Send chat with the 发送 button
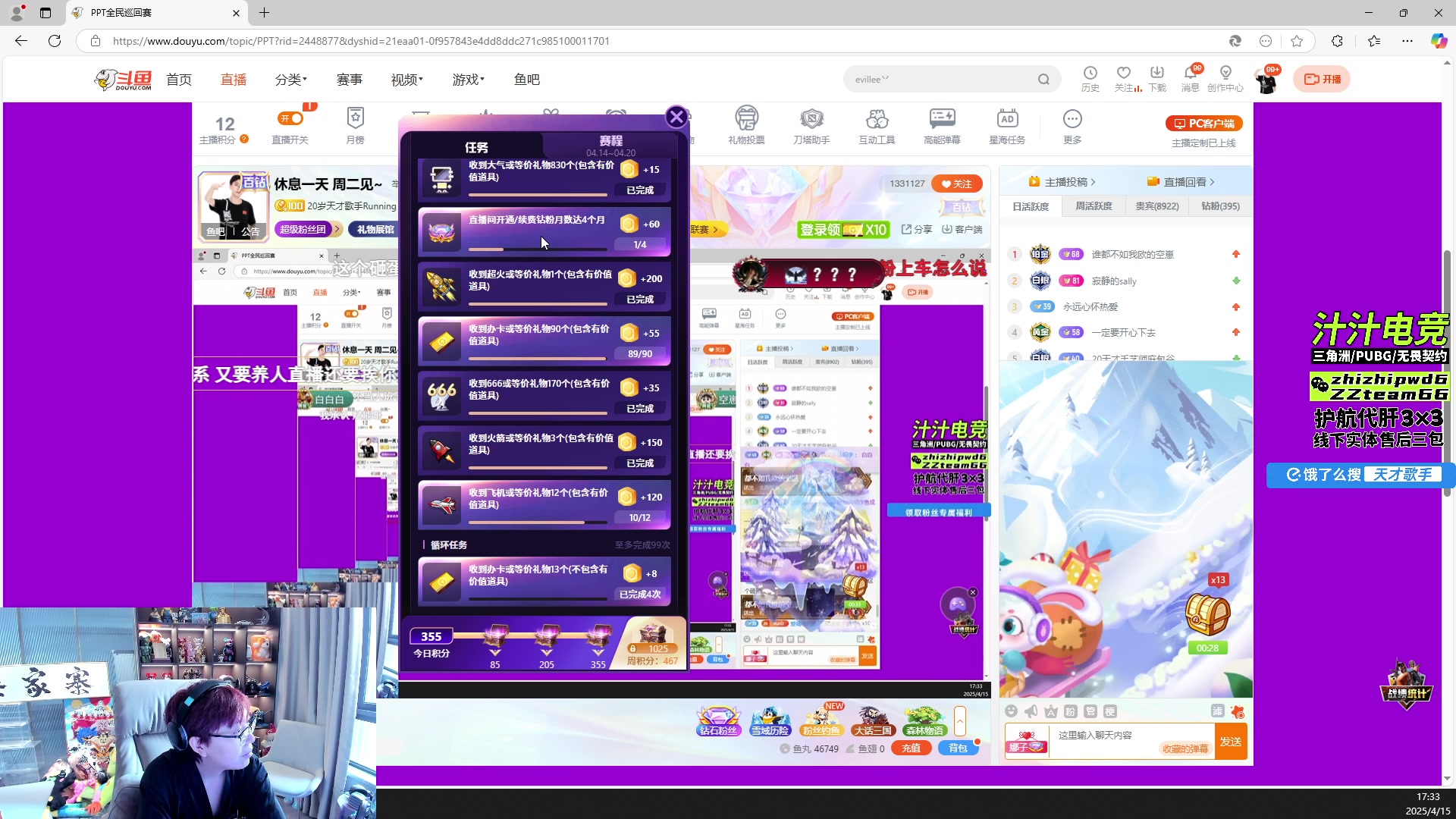Viewport: 1456px width, 819px height. point(1231,742)
